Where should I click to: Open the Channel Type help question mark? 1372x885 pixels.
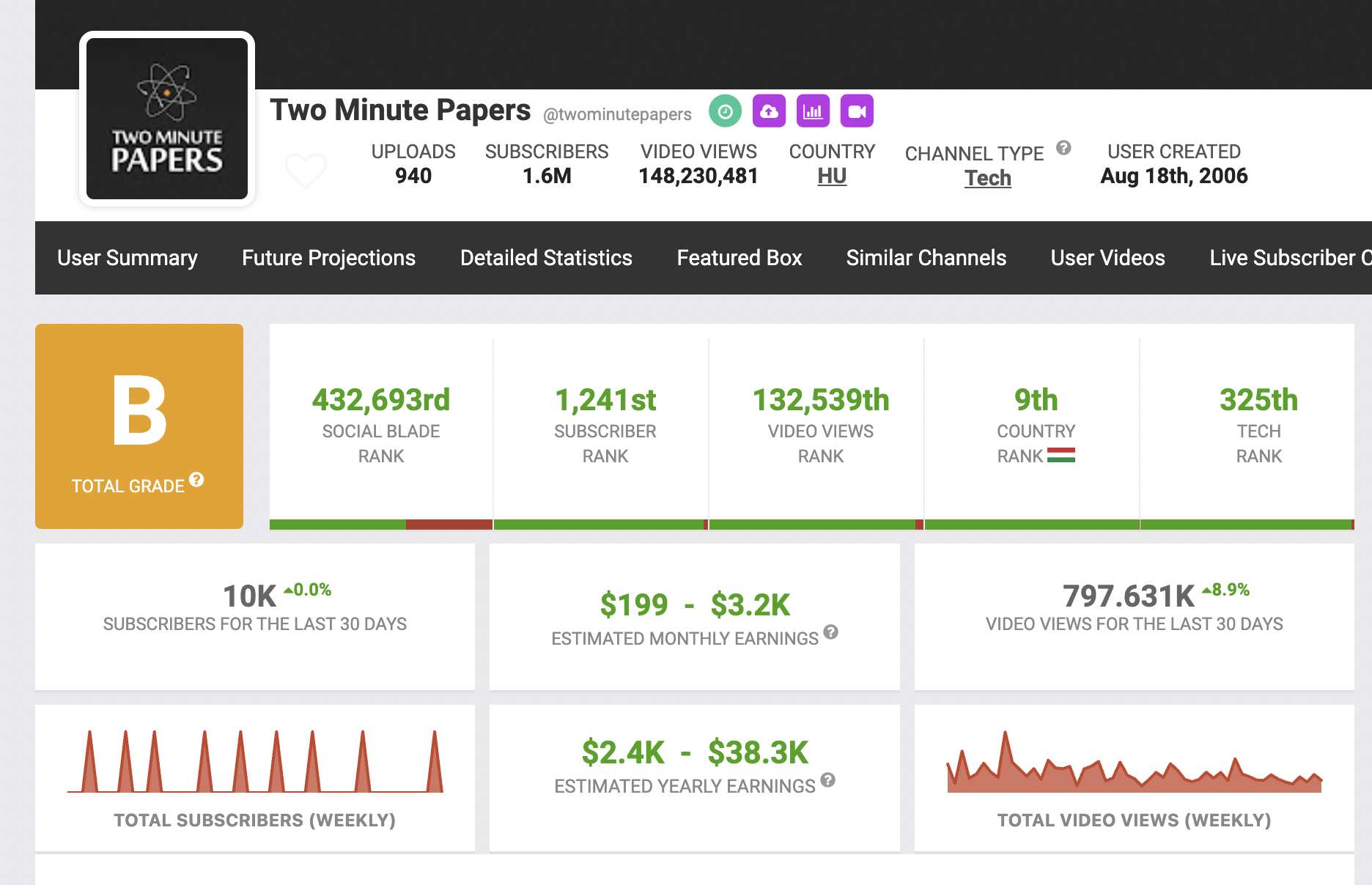1063,148
